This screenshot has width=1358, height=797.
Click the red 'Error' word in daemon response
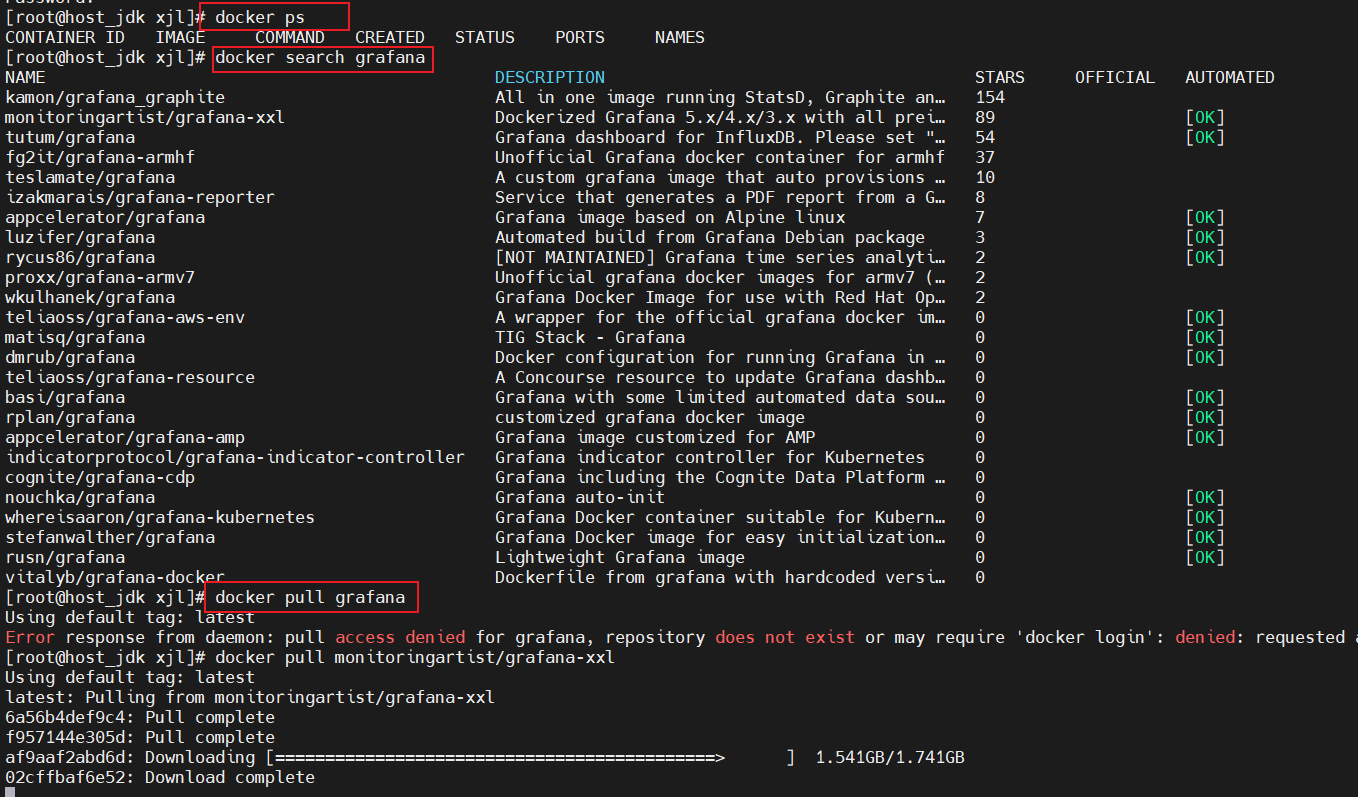tap(30, 637)
